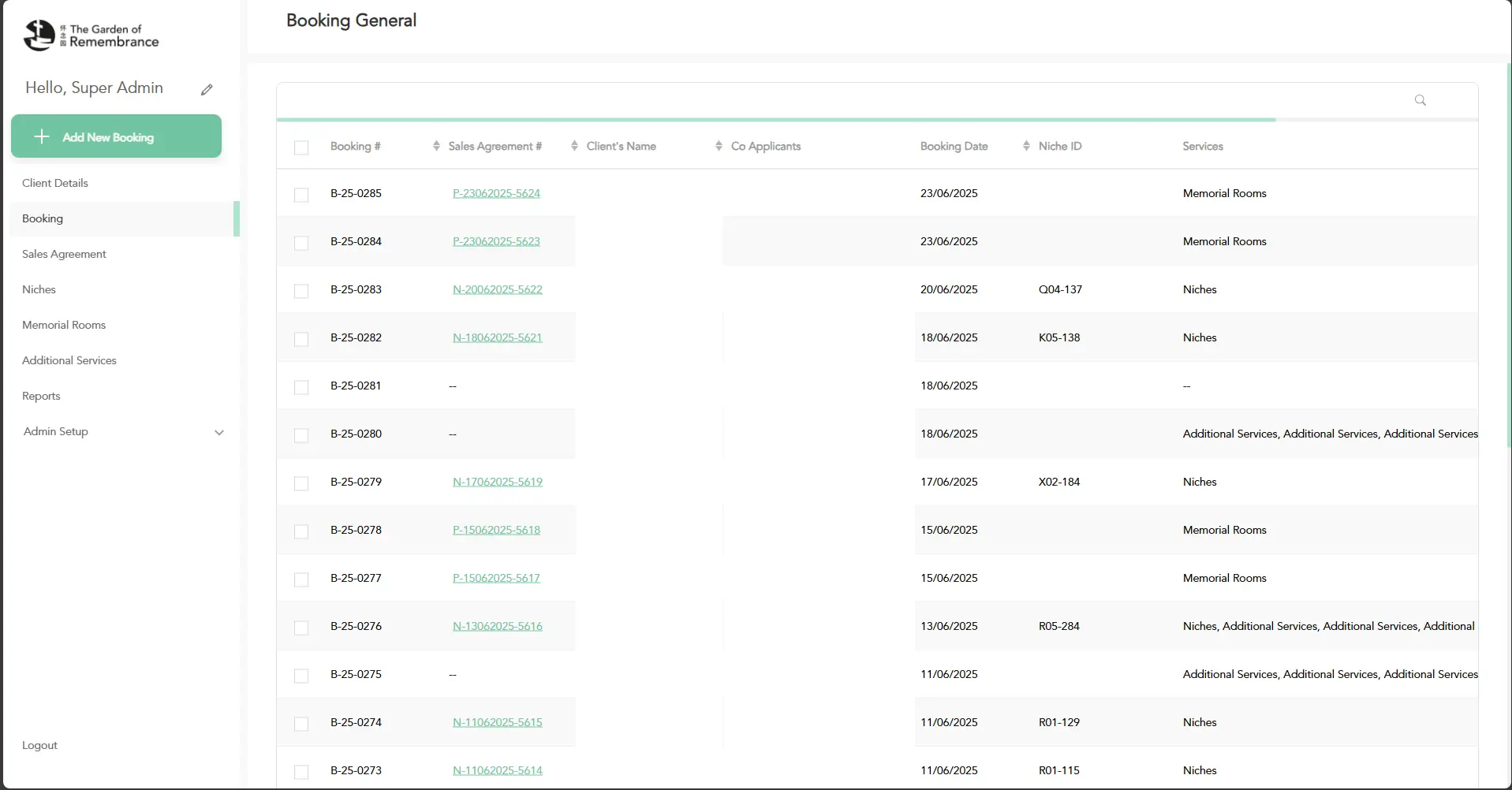The width and height of the screenshot is (1512, 790).
Task: Check the box for booking B-25-0285
Action: click(x=301, y=195)
